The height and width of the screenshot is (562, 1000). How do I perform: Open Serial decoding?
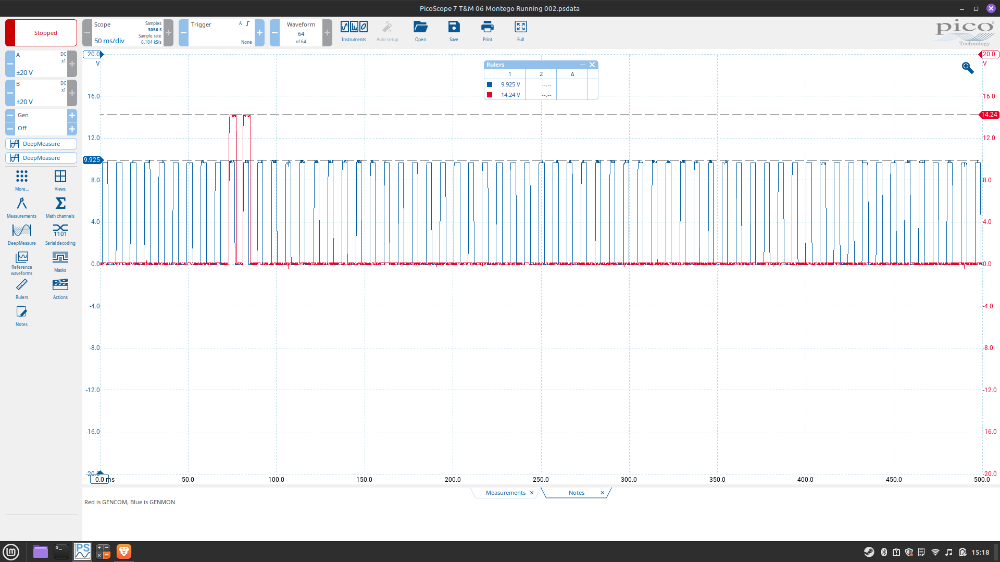(60, 234)
